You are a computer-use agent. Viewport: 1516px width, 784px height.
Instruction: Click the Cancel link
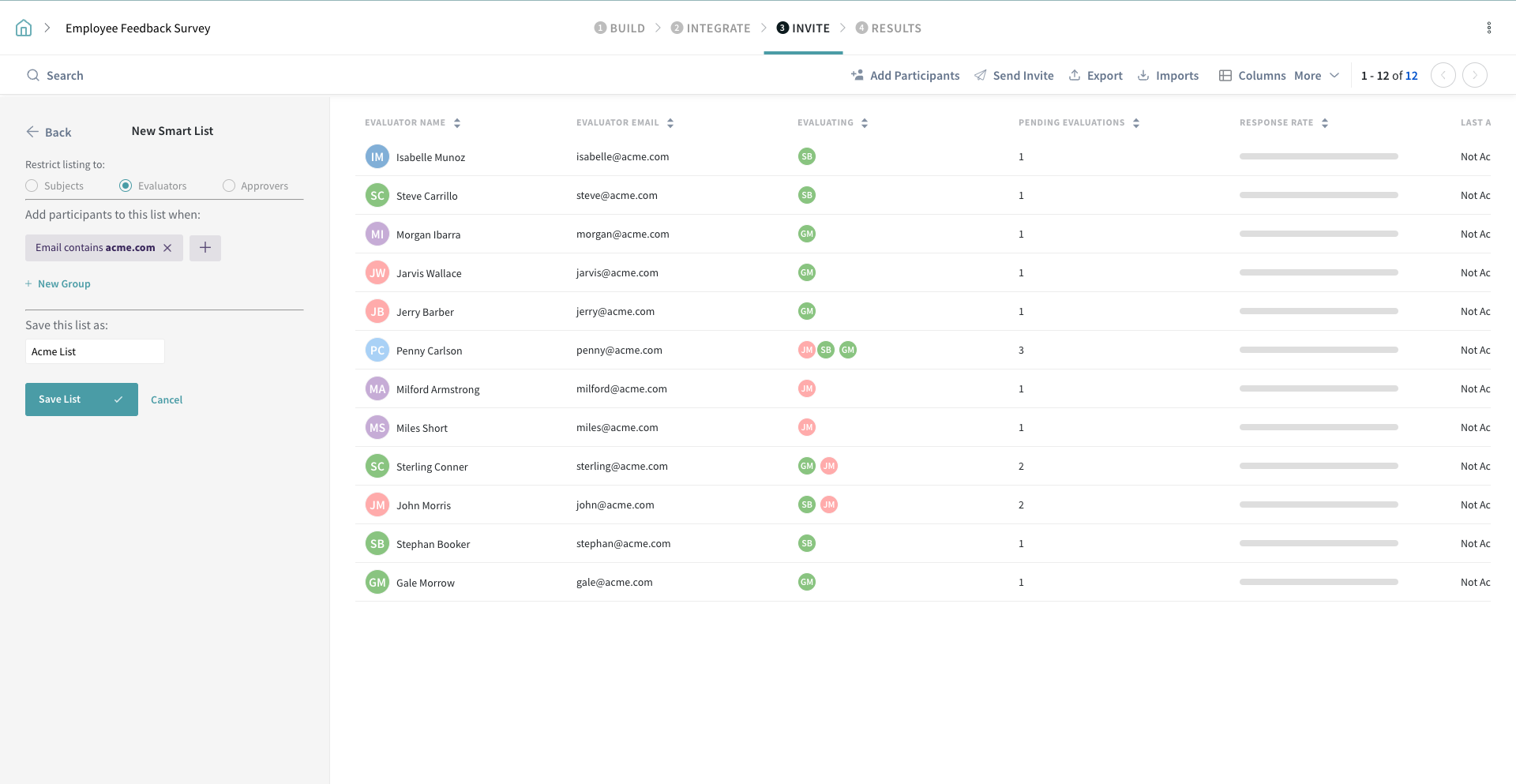167,400
